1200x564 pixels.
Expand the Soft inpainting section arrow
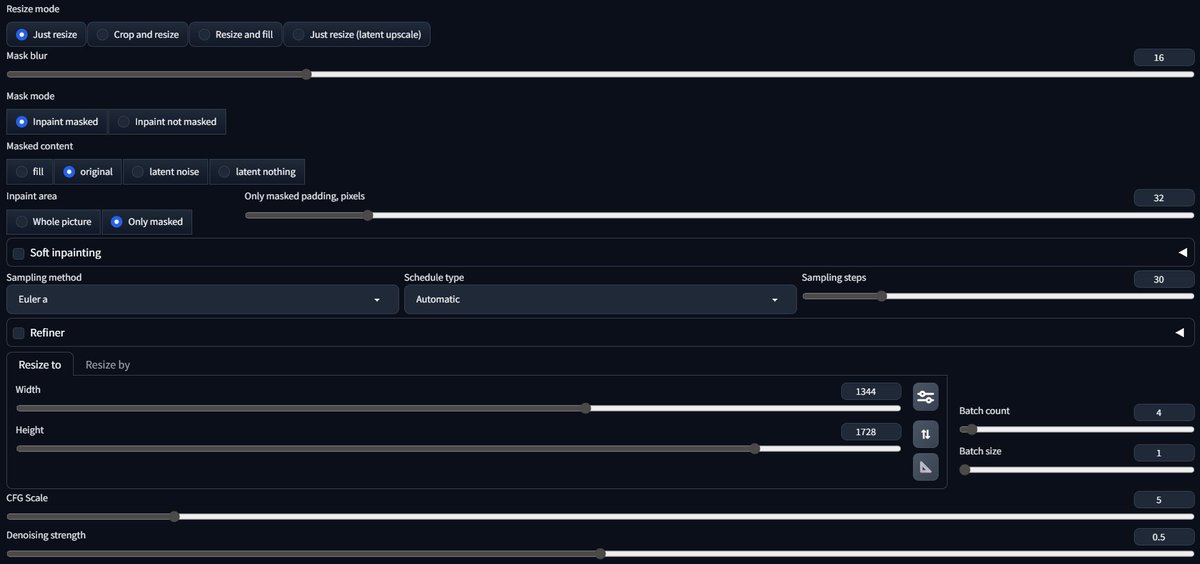pyautogui.click(x=1181, y=253)
